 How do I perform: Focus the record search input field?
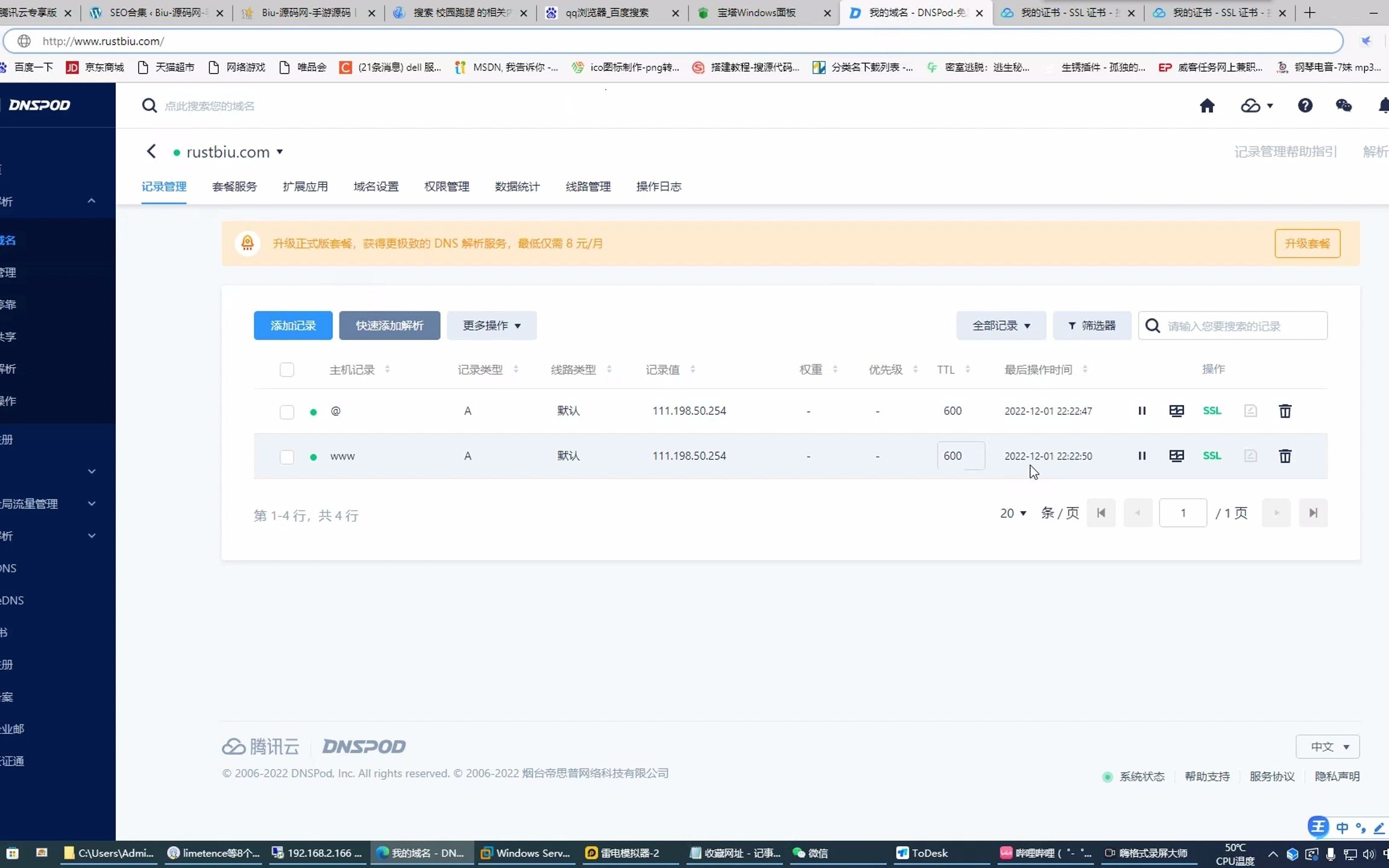coord(1233,326)
